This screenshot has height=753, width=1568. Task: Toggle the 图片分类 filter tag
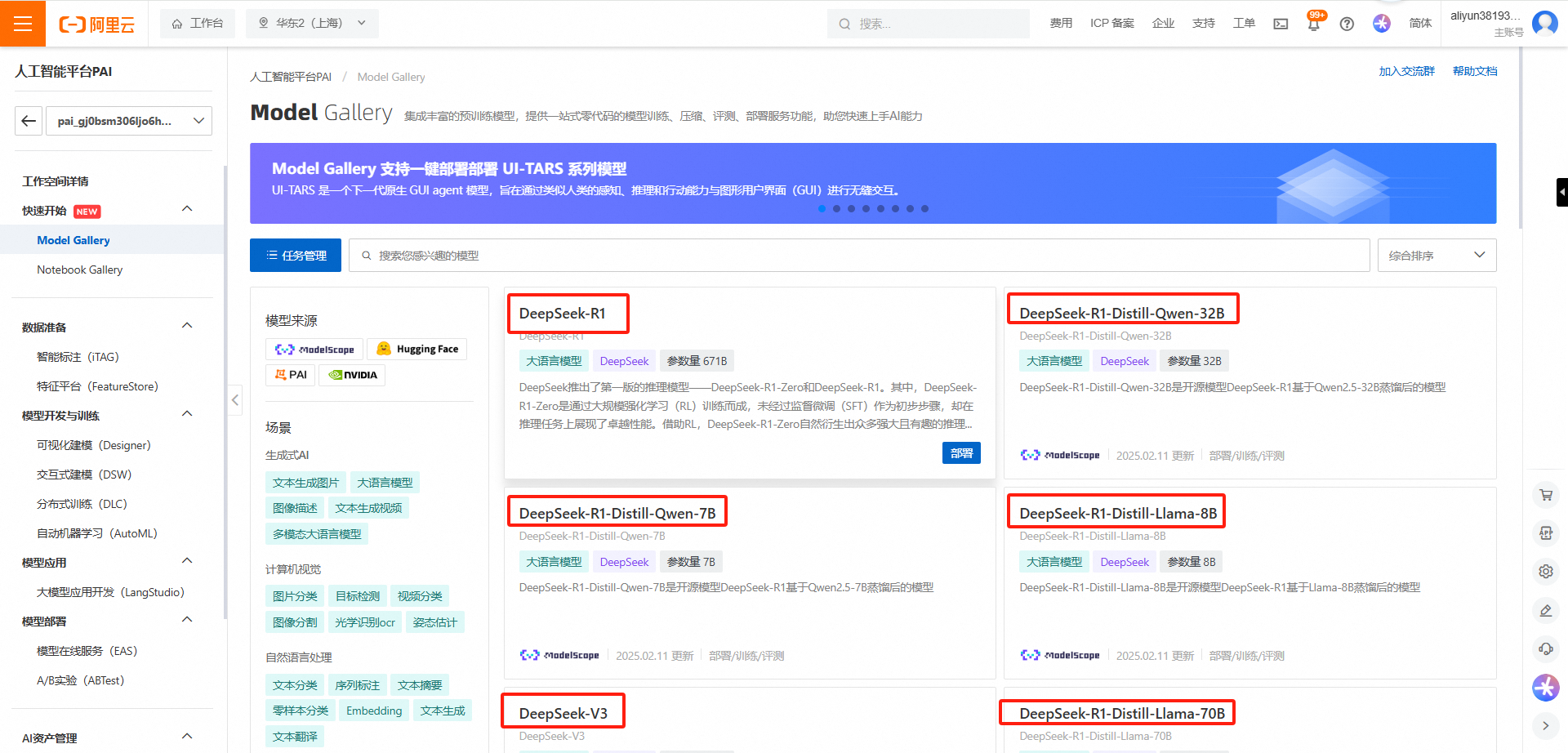(295, 596)
